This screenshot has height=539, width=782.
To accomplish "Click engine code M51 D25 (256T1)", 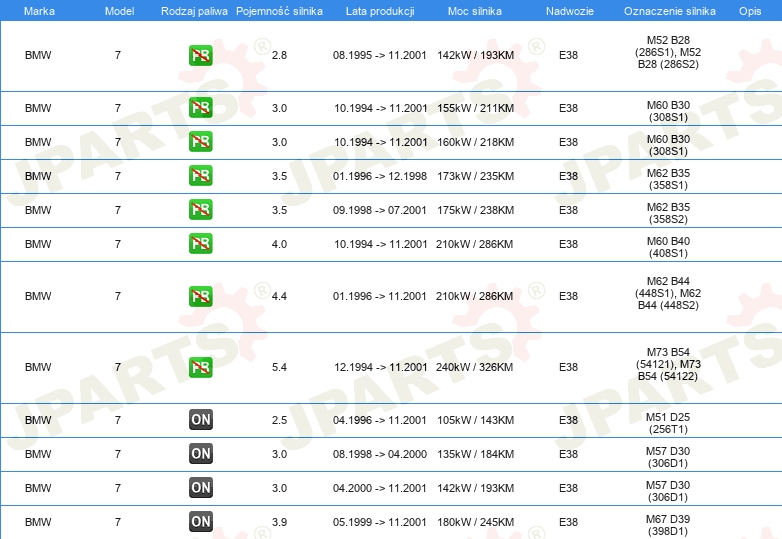I will click(x=668, y=423).
